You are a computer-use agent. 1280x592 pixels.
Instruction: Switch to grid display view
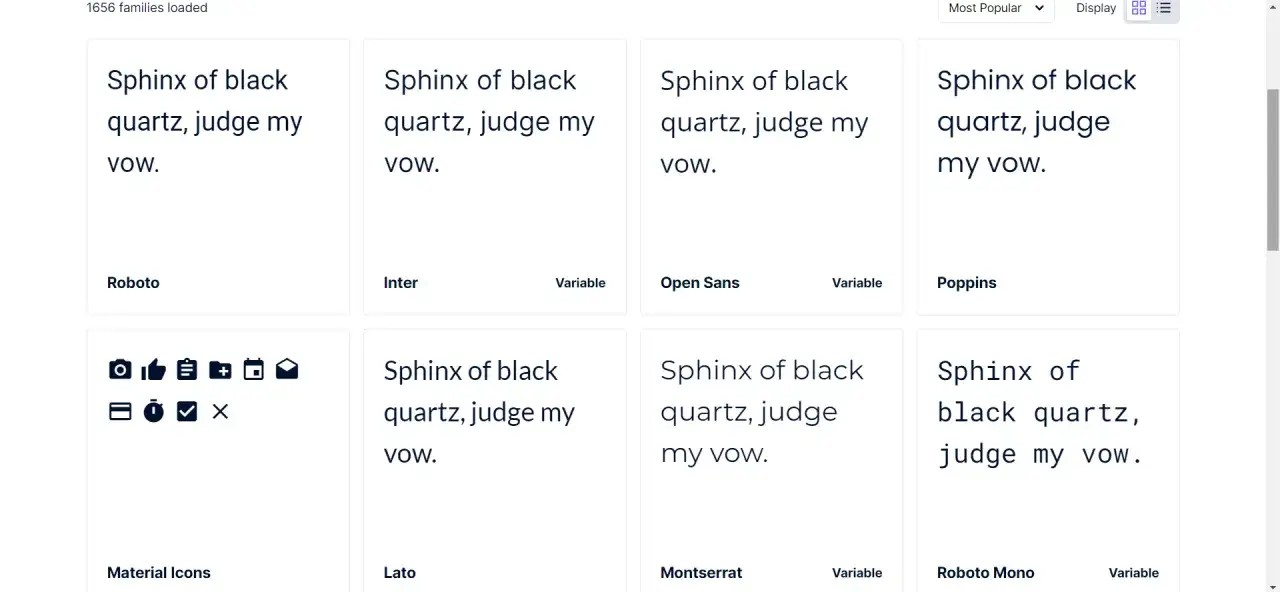tap(1139, 8)
